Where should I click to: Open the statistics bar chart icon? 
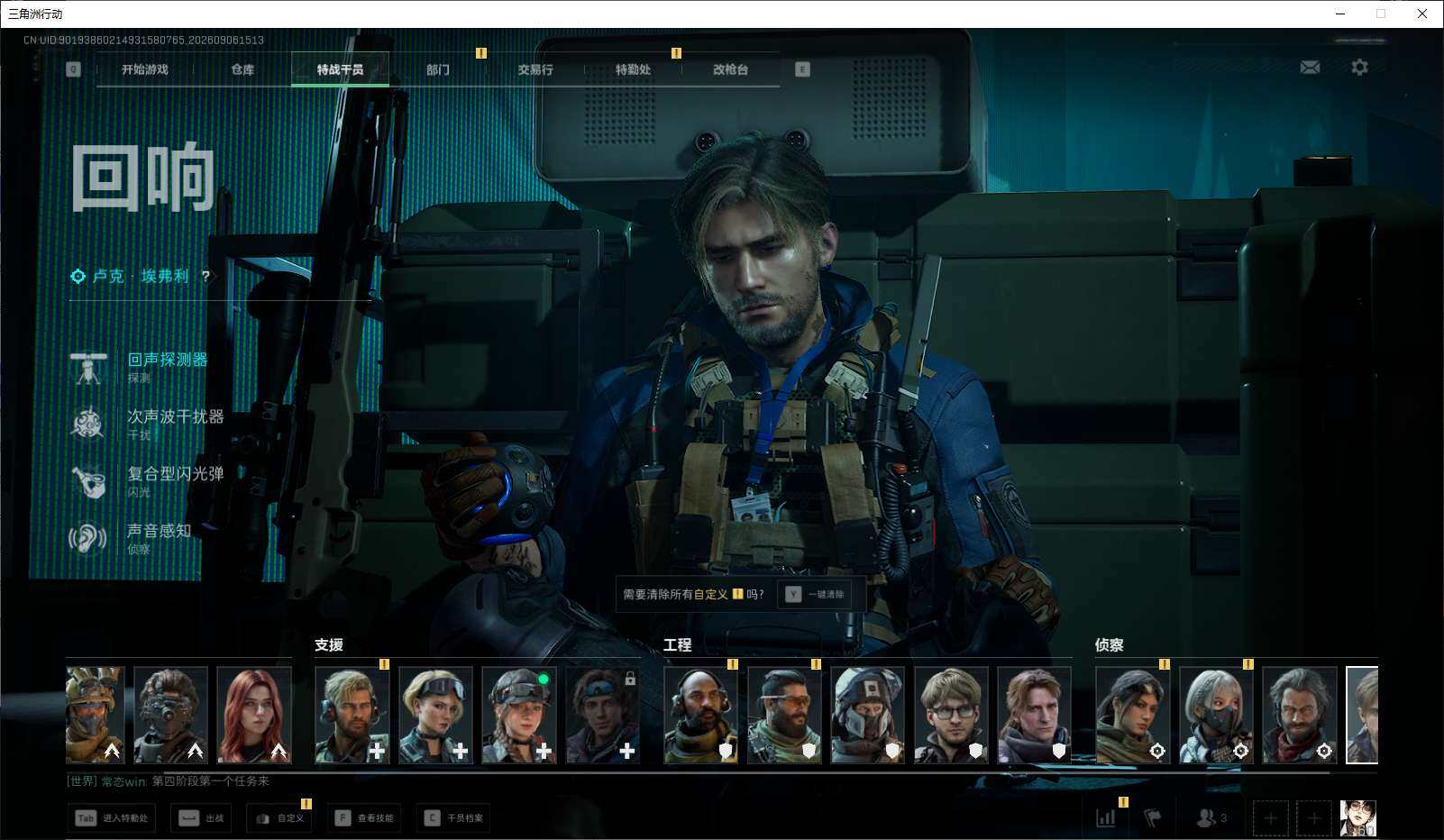pyautogui.click(x=1106, y=817)
